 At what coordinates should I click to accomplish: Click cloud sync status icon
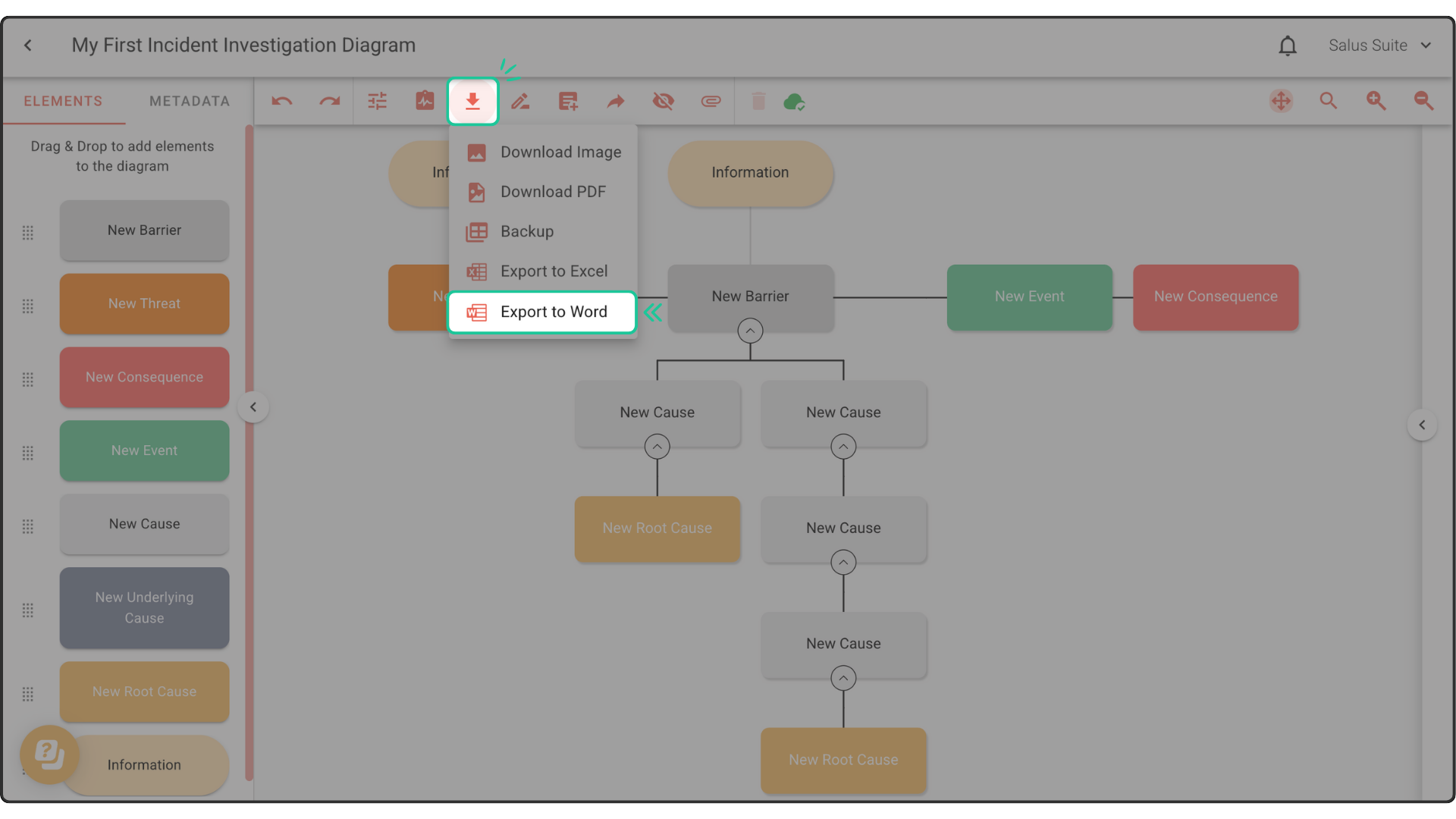794,101
